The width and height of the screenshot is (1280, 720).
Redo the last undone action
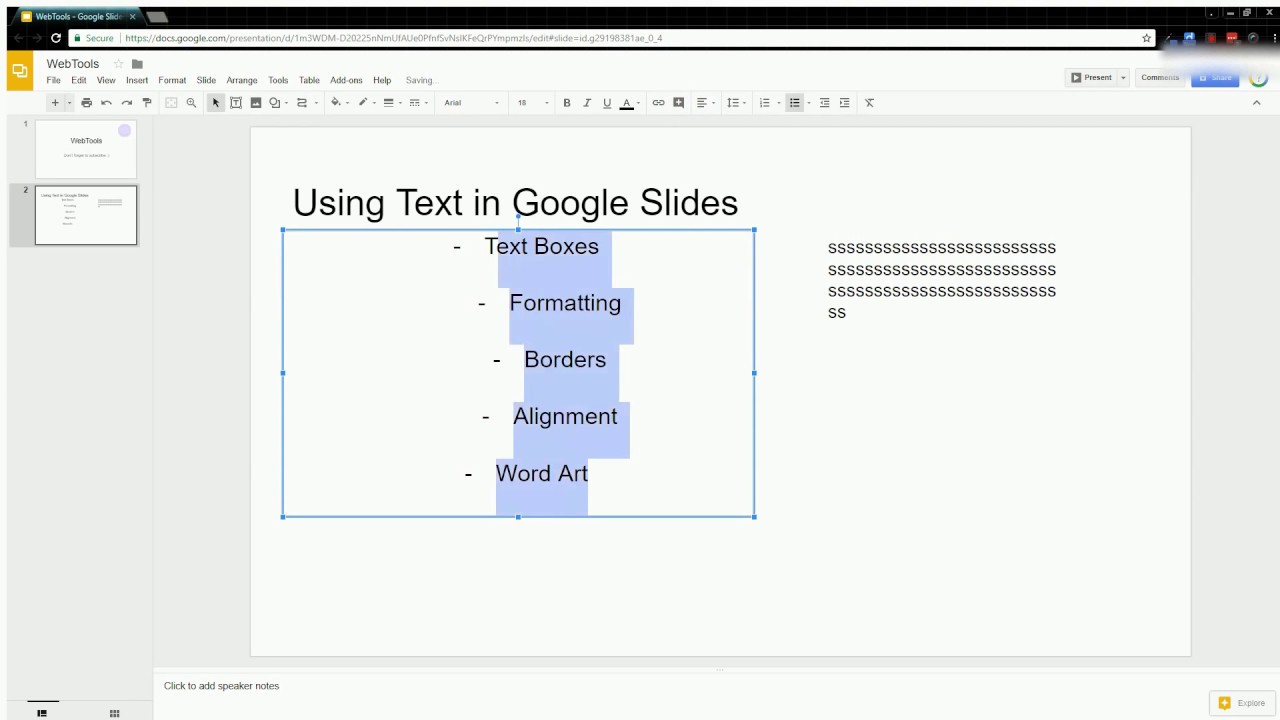[x=126, y=103]
